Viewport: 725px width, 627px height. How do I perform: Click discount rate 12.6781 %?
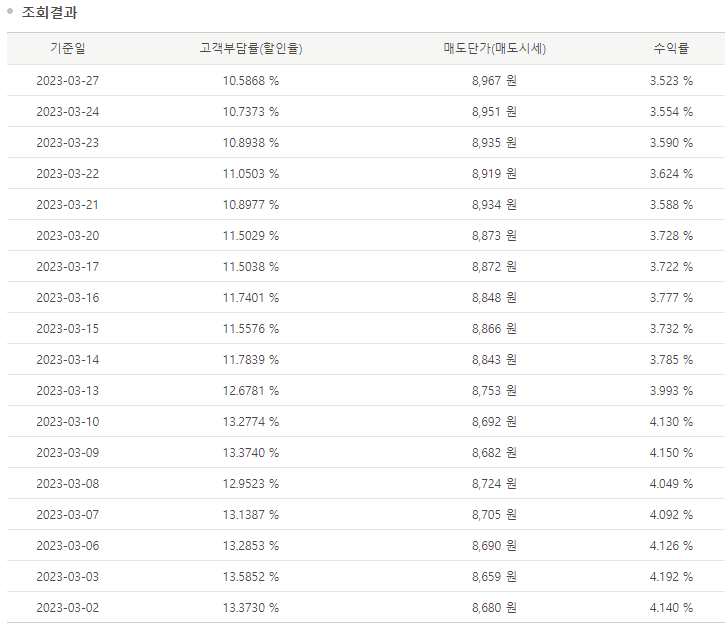(x=251, y=390)
